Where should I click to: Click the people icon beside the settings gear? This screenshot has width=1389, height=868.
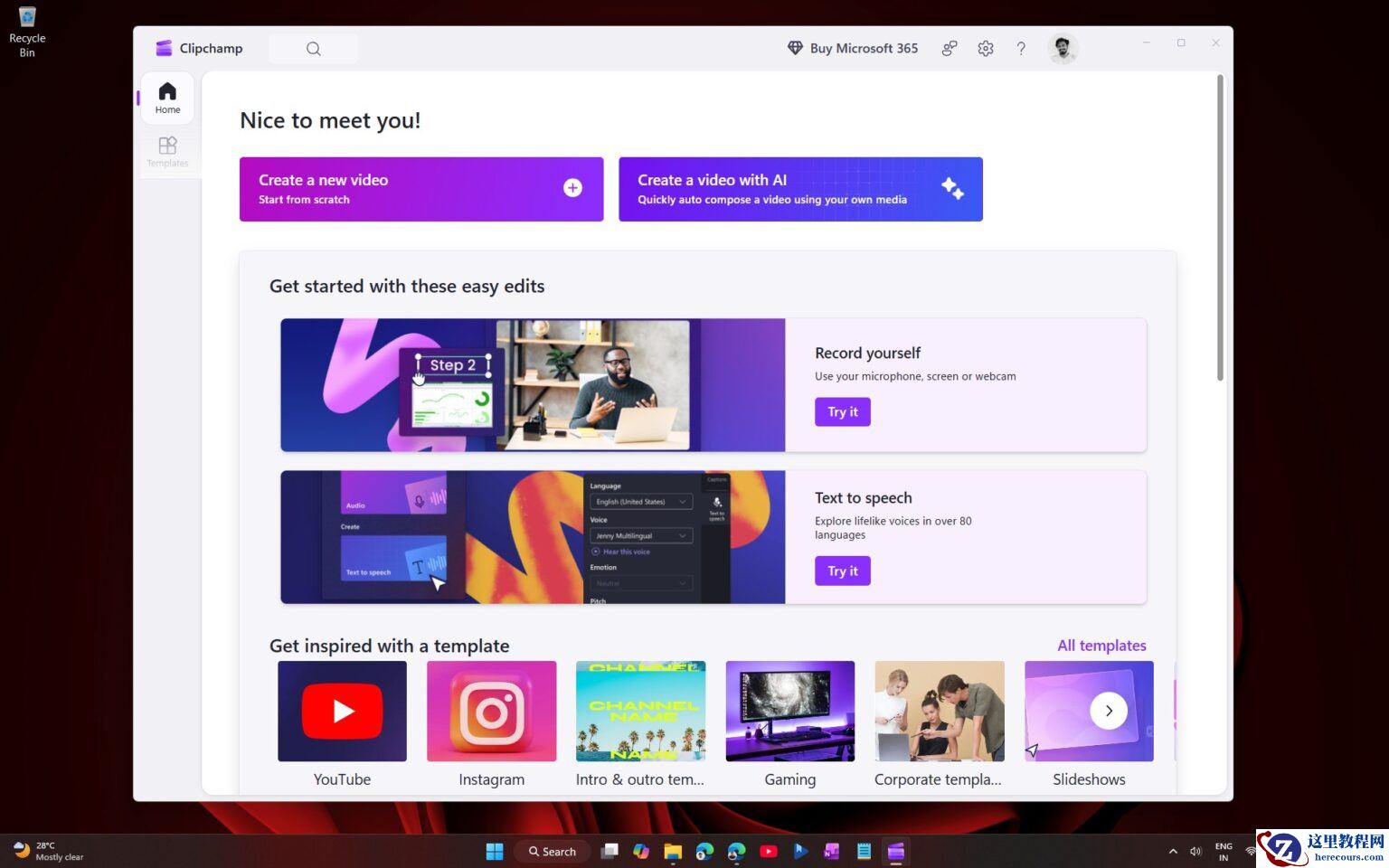pos(949,49)
